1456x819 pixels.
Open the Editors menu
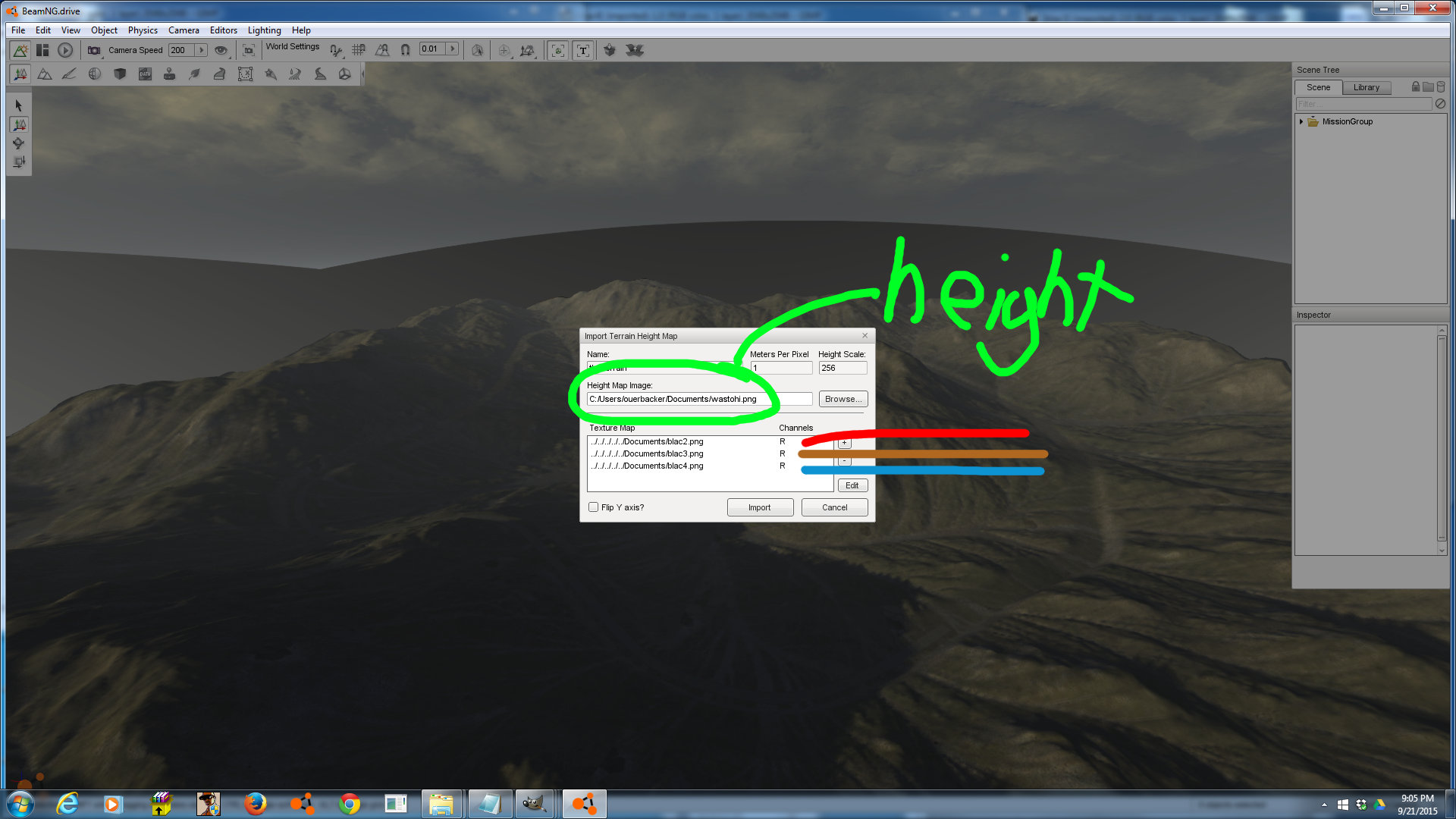(x=223, y=30)
